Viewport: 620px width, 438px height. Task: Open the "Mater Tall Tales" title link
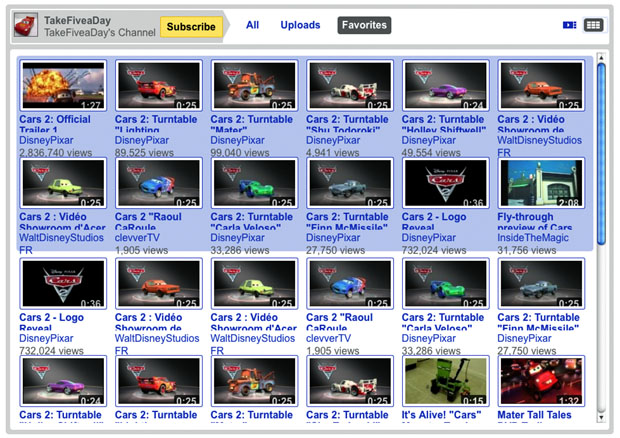(x=534, y=415)
